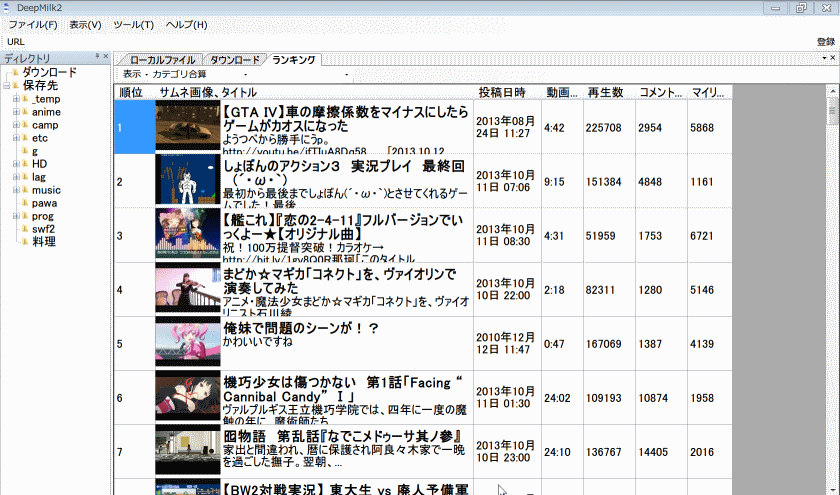Screen dimensions: 840x495
Task: Click into the URL input field
Action: 418,41
